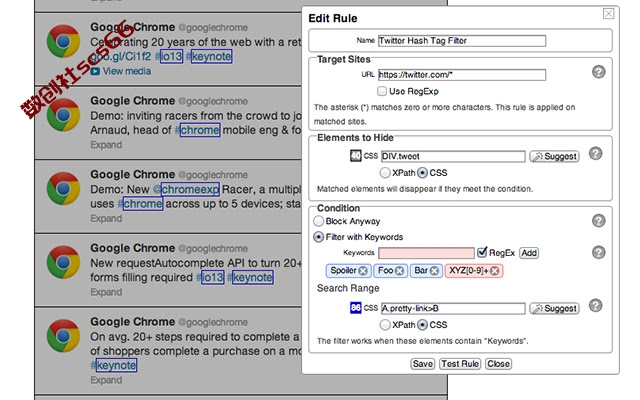Click Chrome avatar on io13 keynote tweet
This screenshot has height=400, width=640.
point(63,41)
